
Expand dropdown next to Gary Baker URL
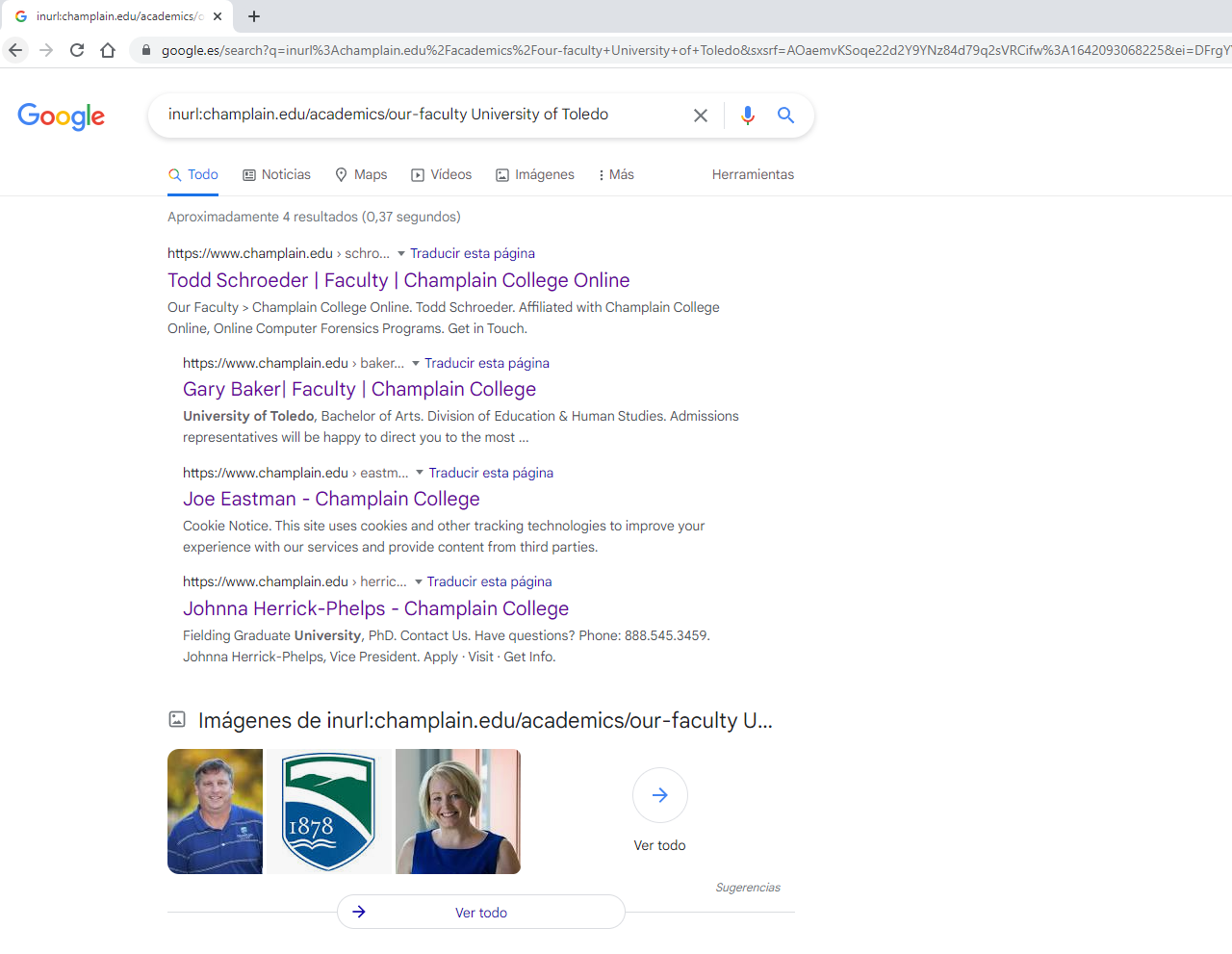click(x=416, y=363)
